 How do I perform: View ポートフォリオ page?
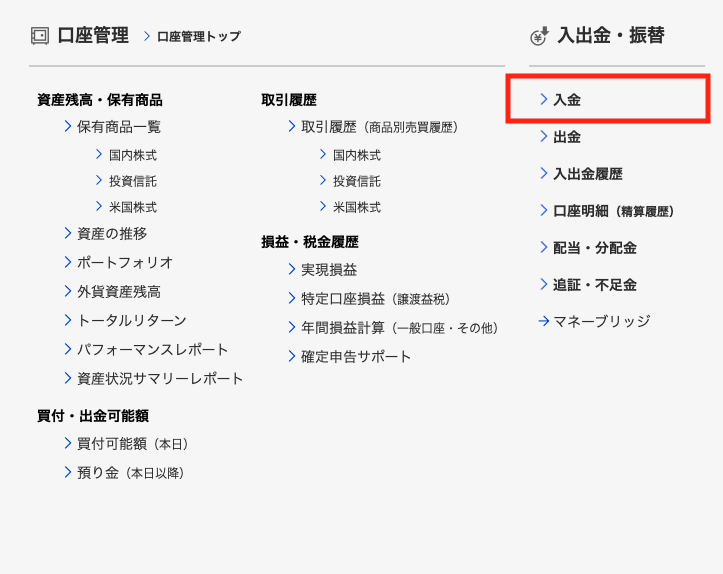coord(125,262)
